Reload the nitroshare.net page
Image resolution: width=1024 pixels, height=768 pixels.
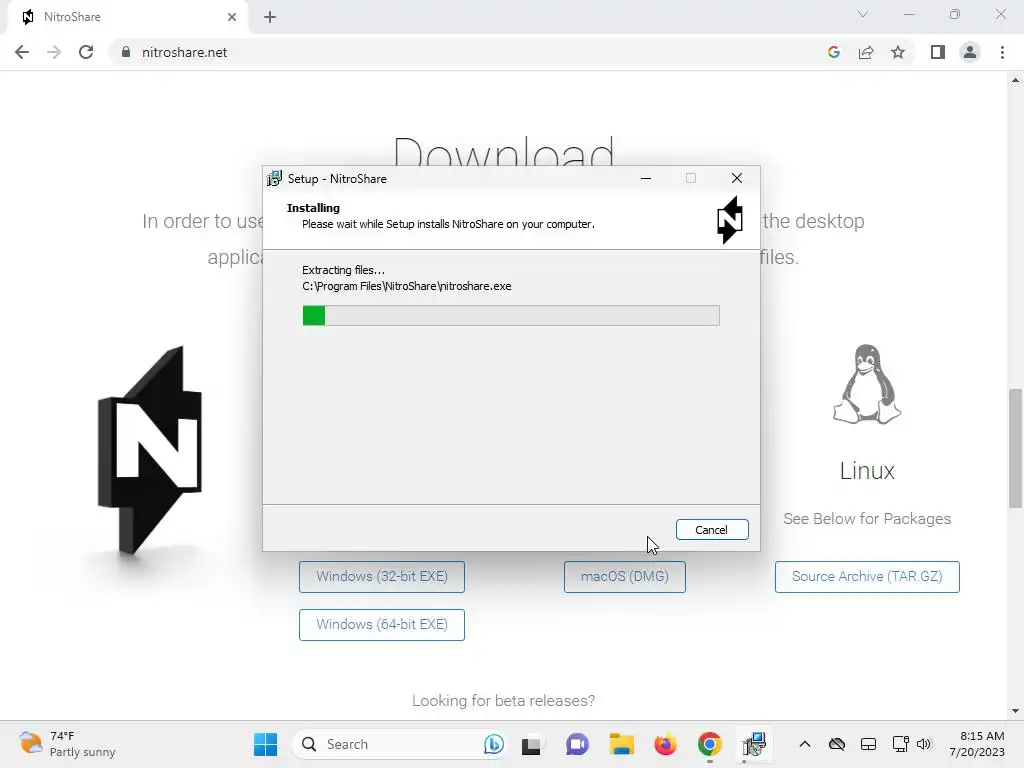(86, 52)
